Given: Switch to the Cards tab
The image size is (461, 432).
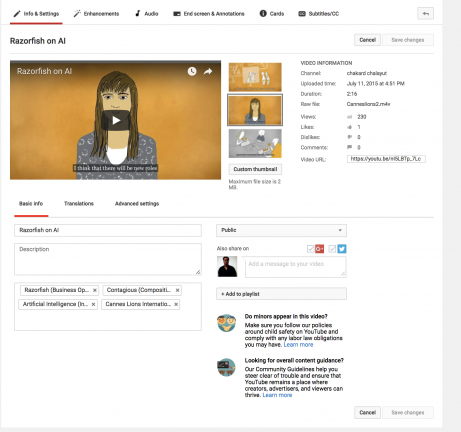Looking at the screenshot, I should pyautogui.click(x=272, y=14).
